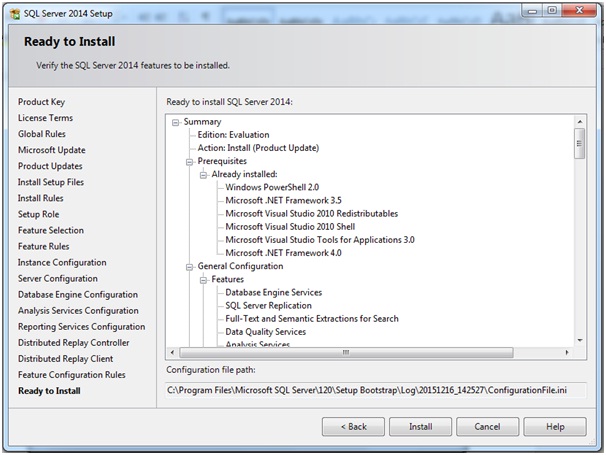Select Feature Configuration Rules step
Viewport: 606px width, 455px height.
point(71,375)
